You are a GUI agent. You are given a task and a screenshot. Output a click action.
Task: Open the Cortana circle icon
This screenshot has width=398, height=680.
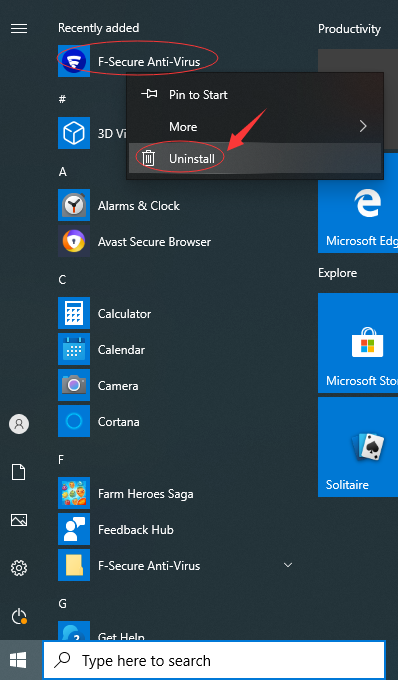click(74, 421)
